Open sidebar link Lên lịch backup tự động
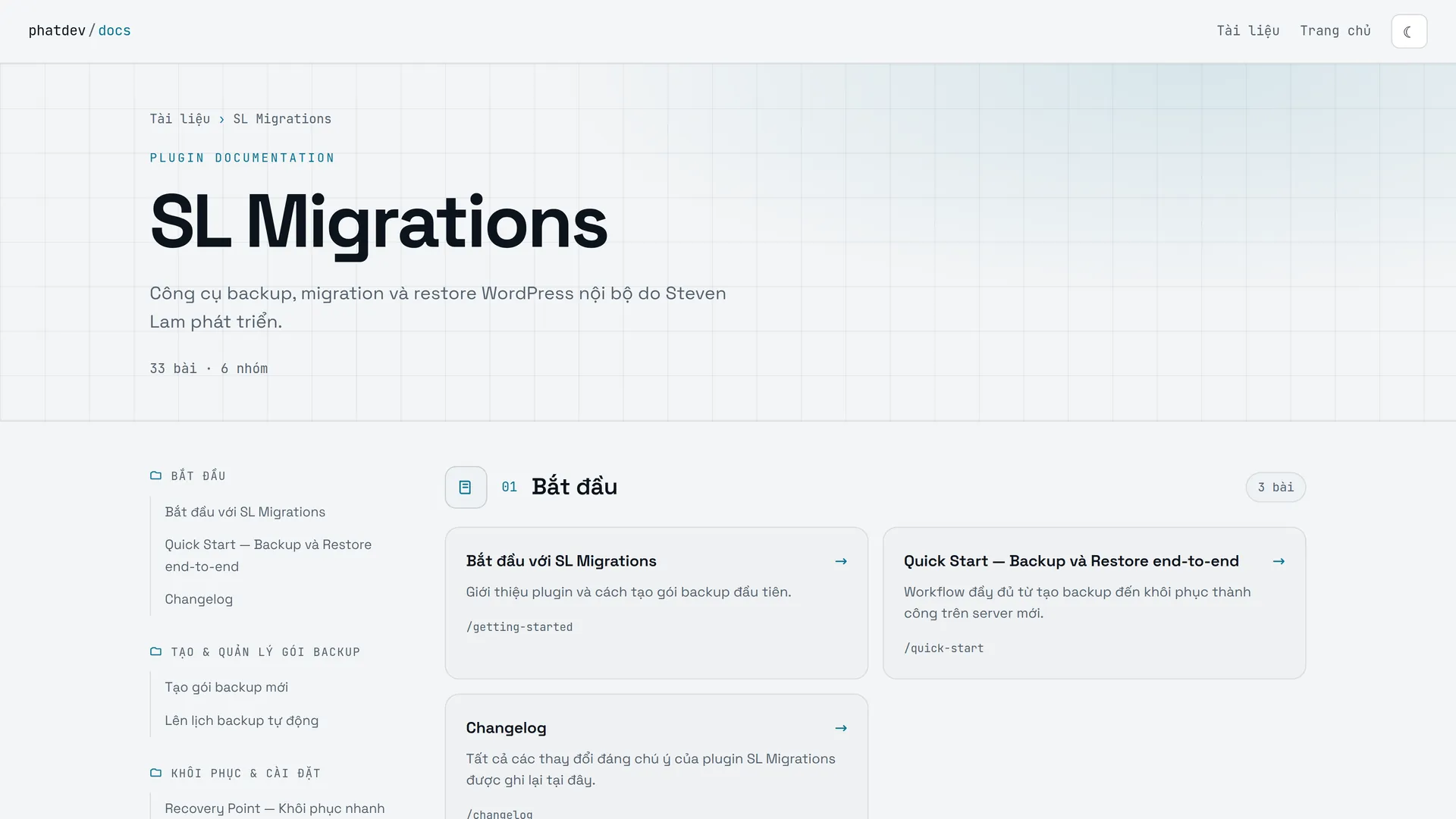The height and width of the screenshot is (819, 1456). coord(241,720)
